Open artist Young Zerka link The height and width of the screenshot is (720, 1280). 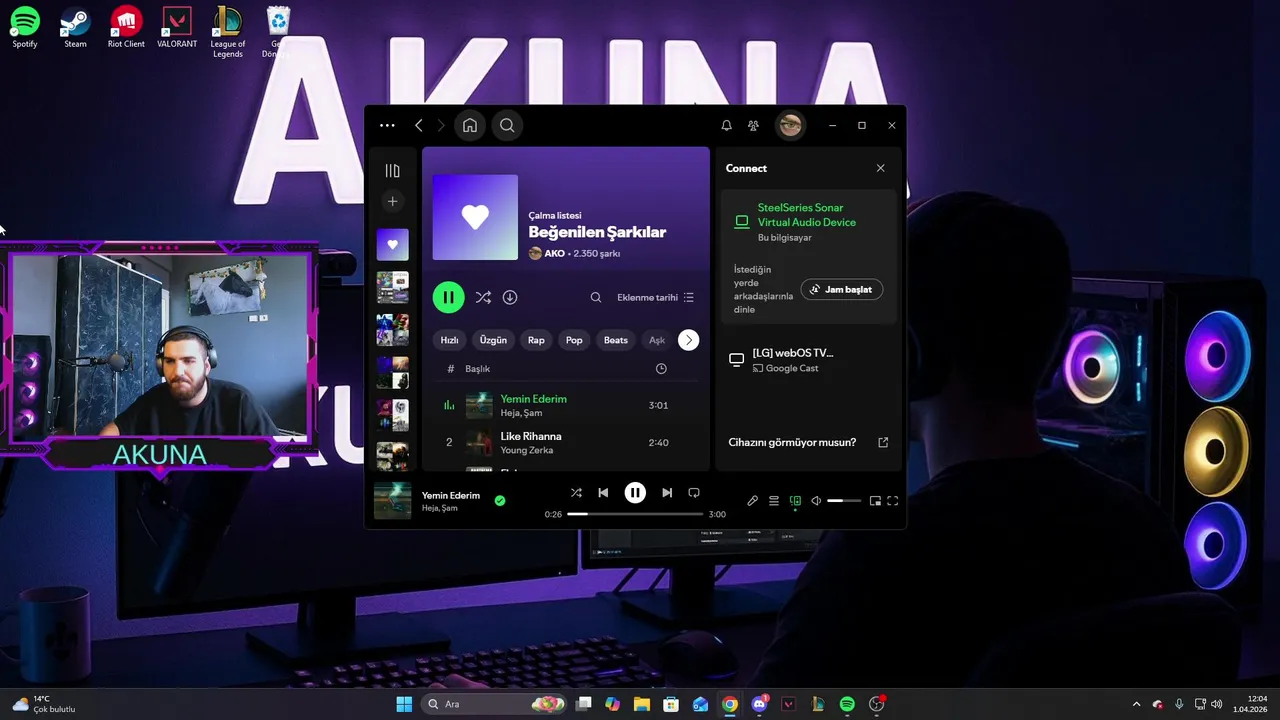(x=526, y=450)
